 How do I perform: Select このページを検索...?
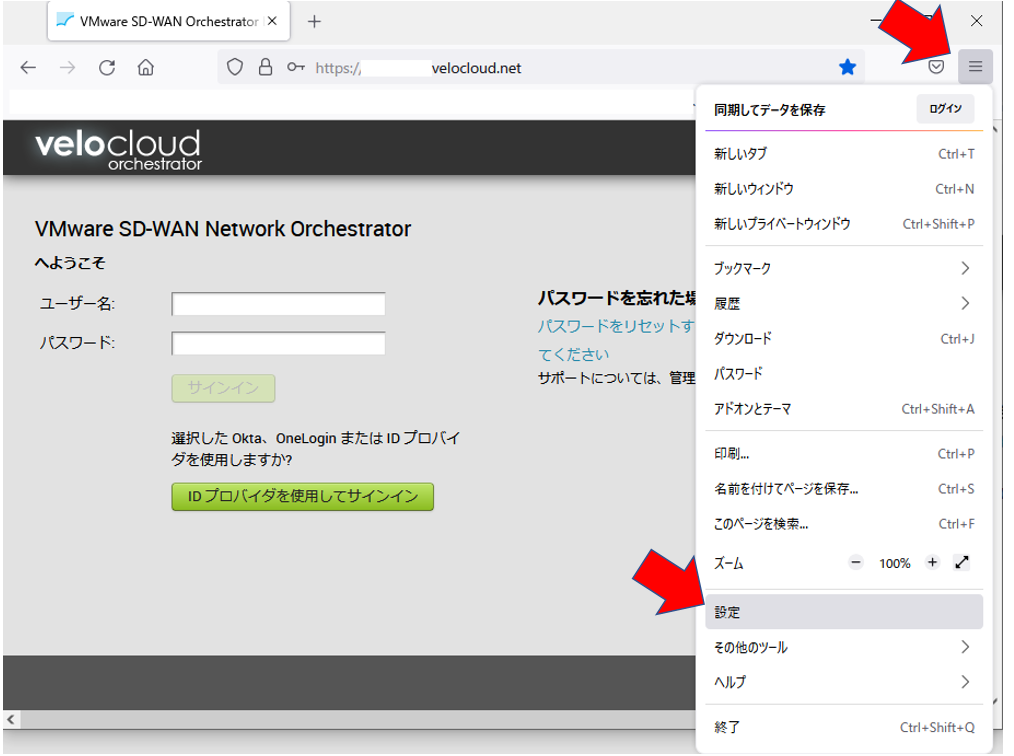(844, 524)
